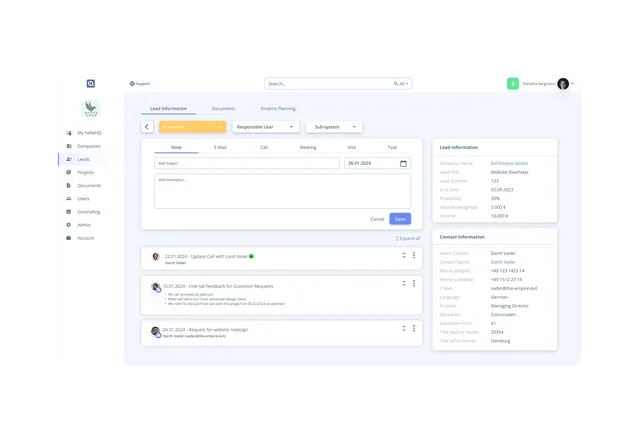Click the Save button
This screenshot has width=640, height=441.
point(400,219)
